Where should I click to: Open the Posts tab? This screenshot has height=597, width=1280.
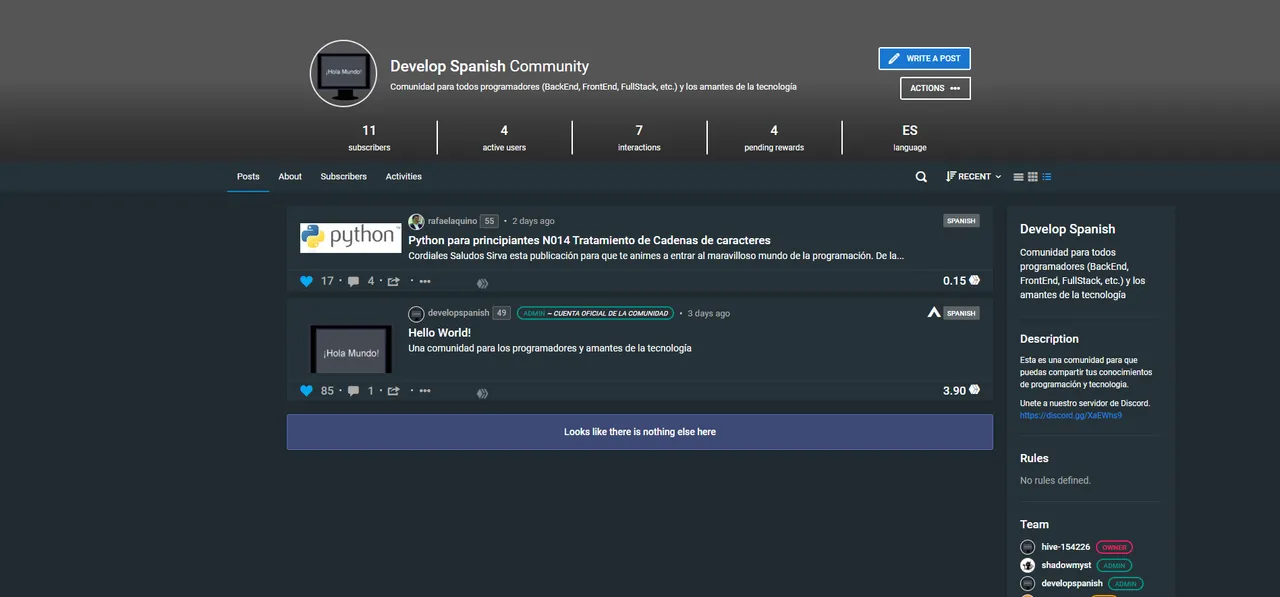click(x=248, y=177)
